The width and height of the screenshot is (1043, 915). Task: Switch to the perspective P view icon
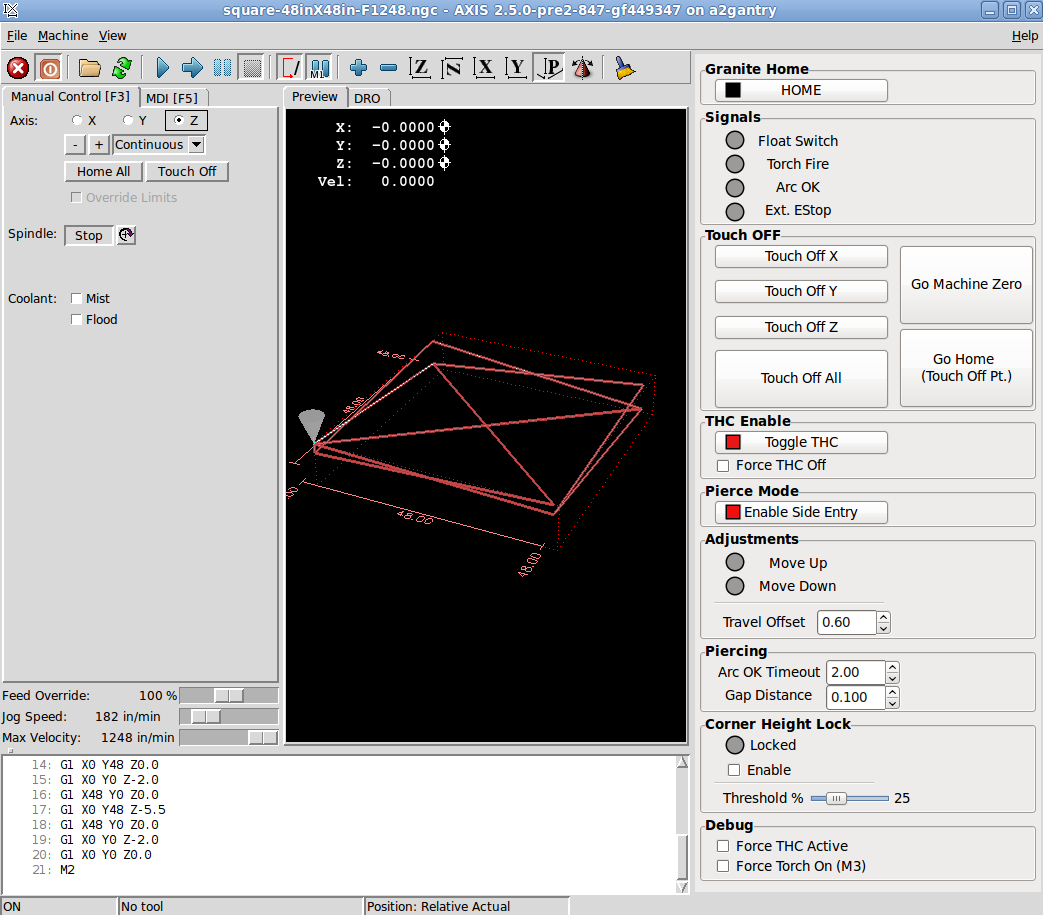[549, 68]
